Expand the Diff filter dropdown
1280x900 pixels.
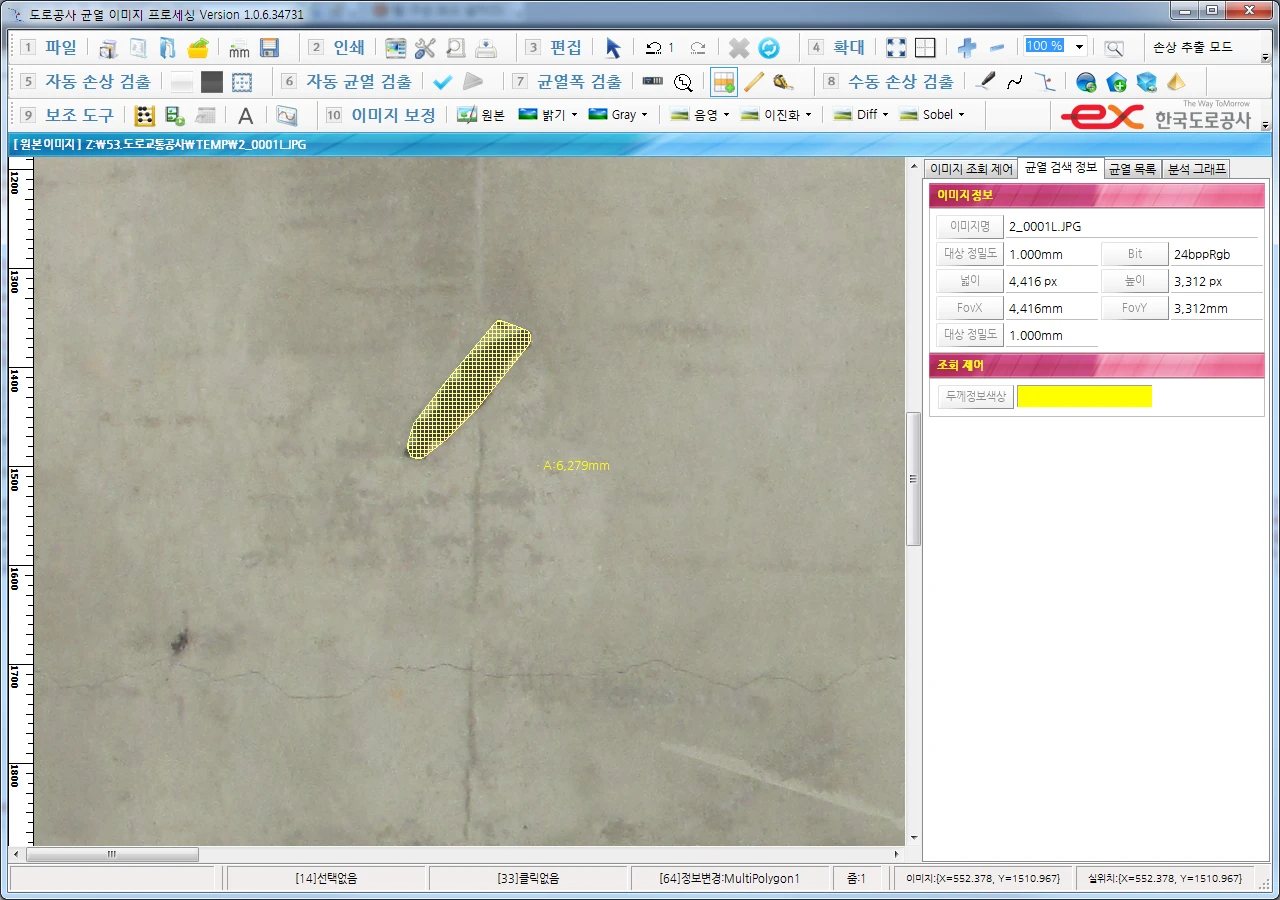pos(885,115)
